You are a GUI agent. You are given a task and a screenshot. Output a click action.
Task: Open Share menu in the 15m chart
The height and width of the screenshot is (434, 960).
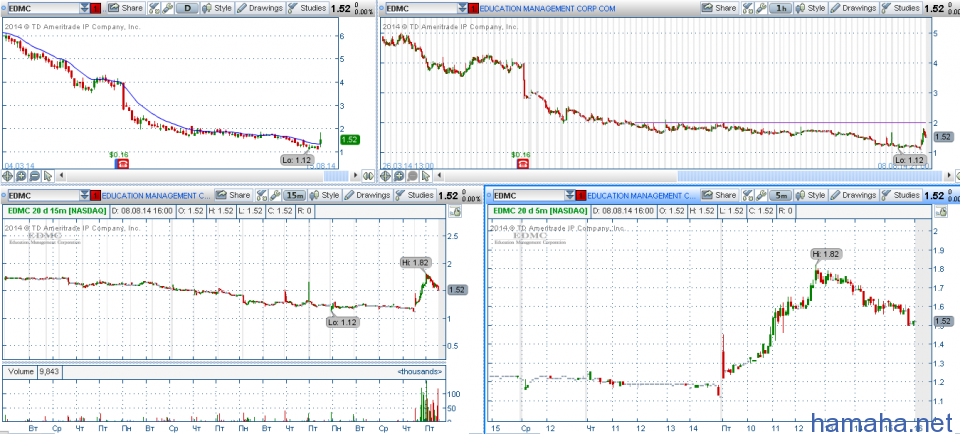(233, 195)
